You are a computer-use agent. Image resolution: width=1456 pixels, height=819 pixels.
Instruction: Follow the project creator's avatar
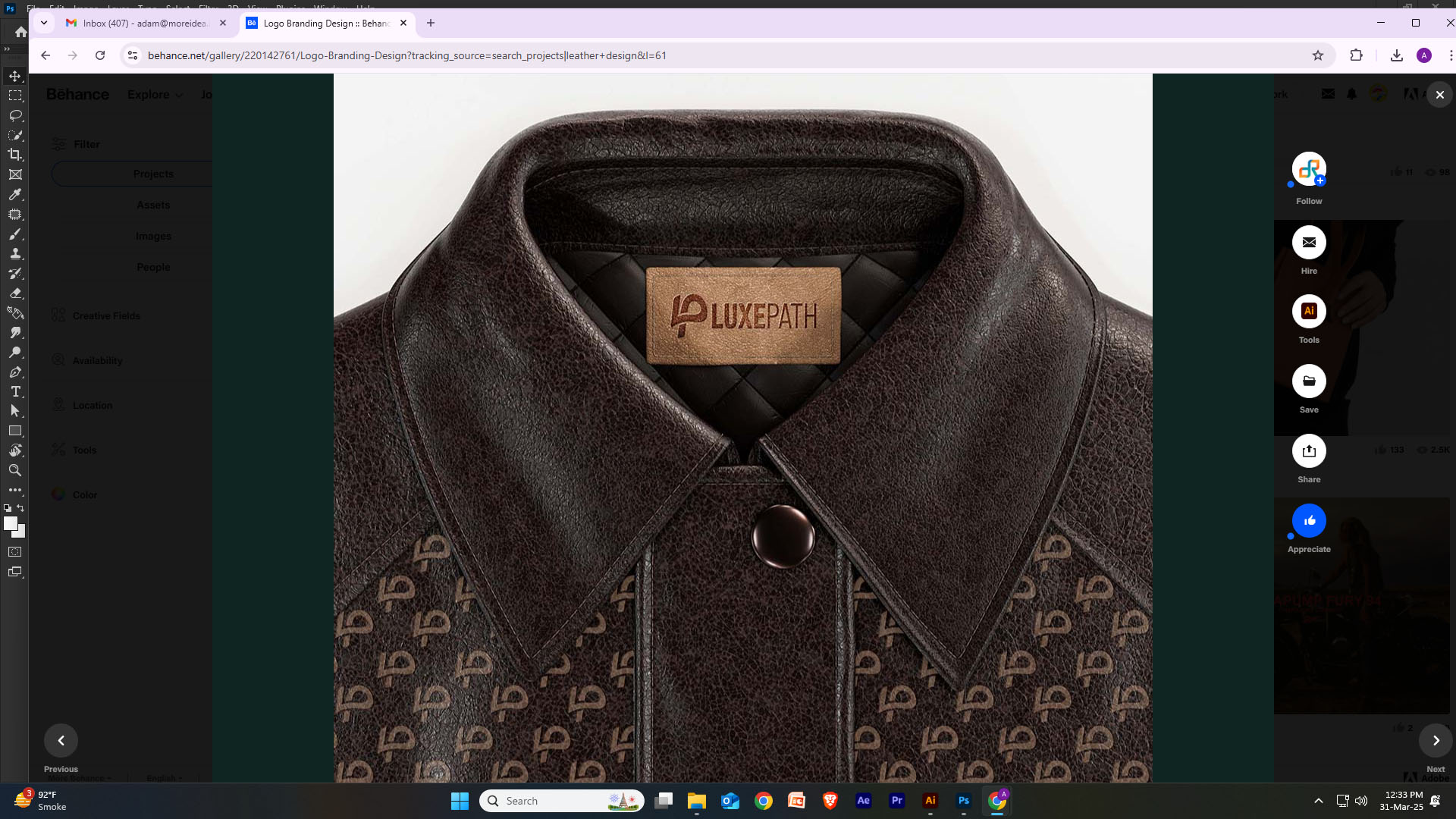point(1309,169)
